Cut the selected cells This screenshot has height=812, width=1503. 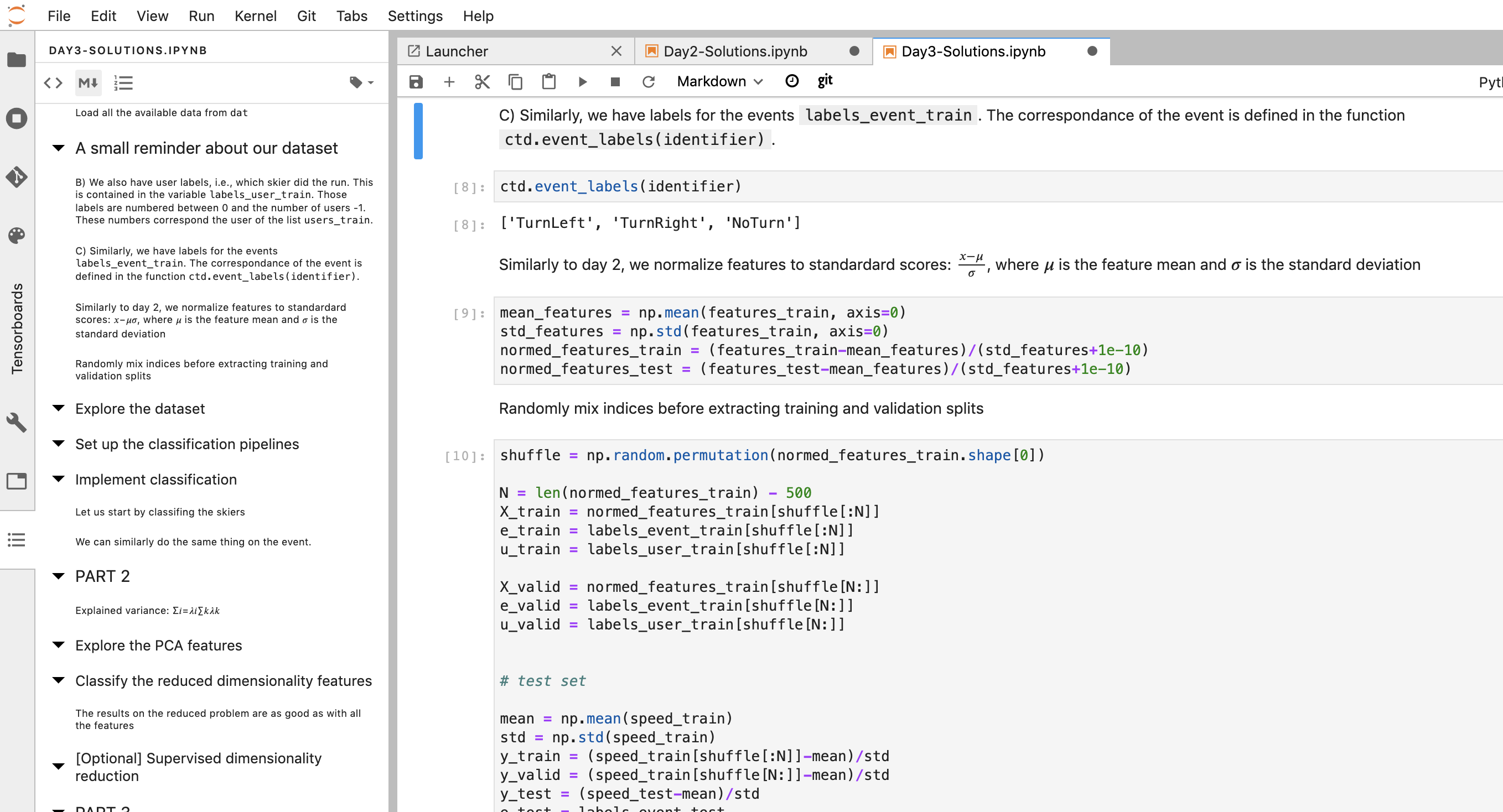[x=482, y=81]
